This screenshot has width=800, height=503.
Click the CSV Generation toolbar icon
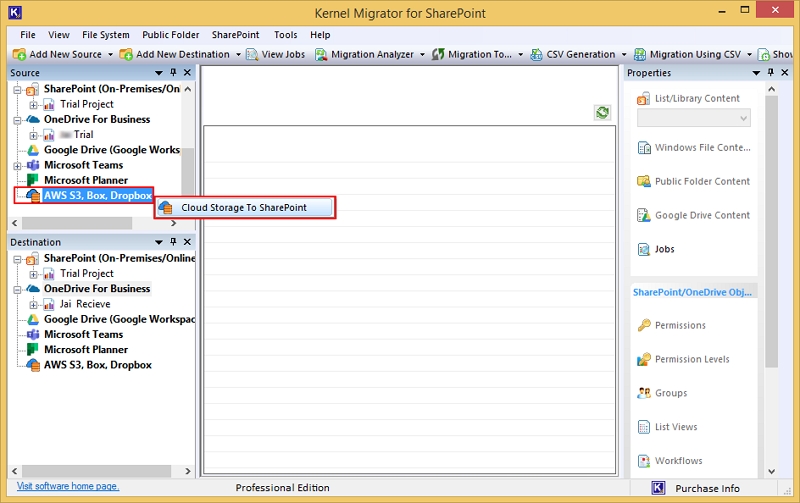coord(536,55)
